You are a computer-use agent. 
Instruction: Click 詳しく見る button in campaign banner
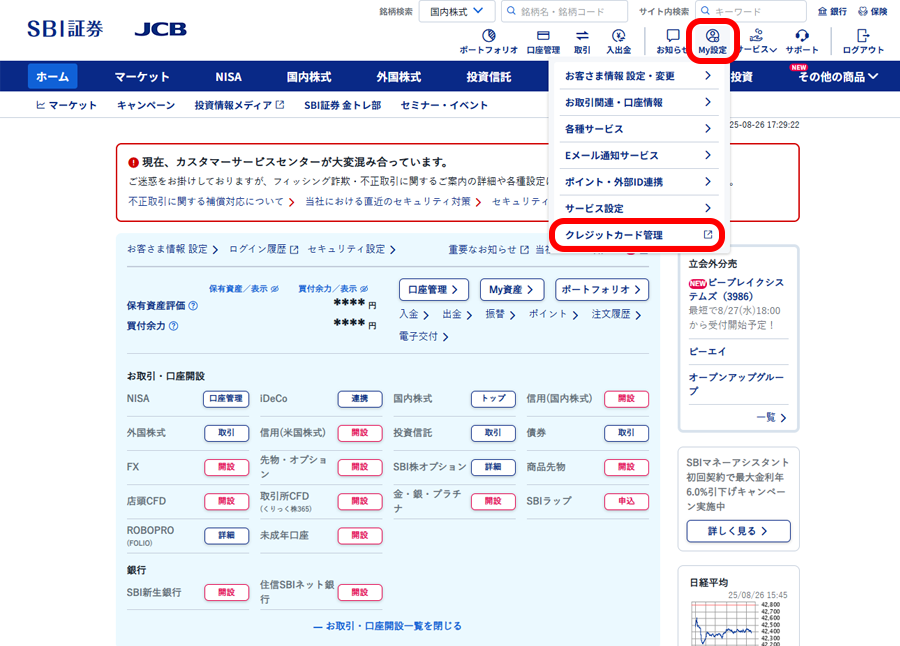point(738,531)
